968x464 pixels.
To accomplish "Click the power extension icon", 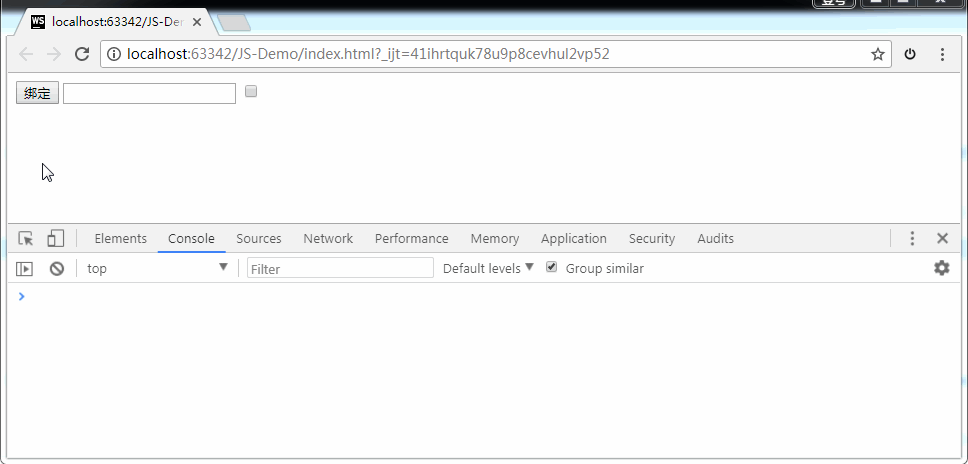I will (x=910, y=54).
